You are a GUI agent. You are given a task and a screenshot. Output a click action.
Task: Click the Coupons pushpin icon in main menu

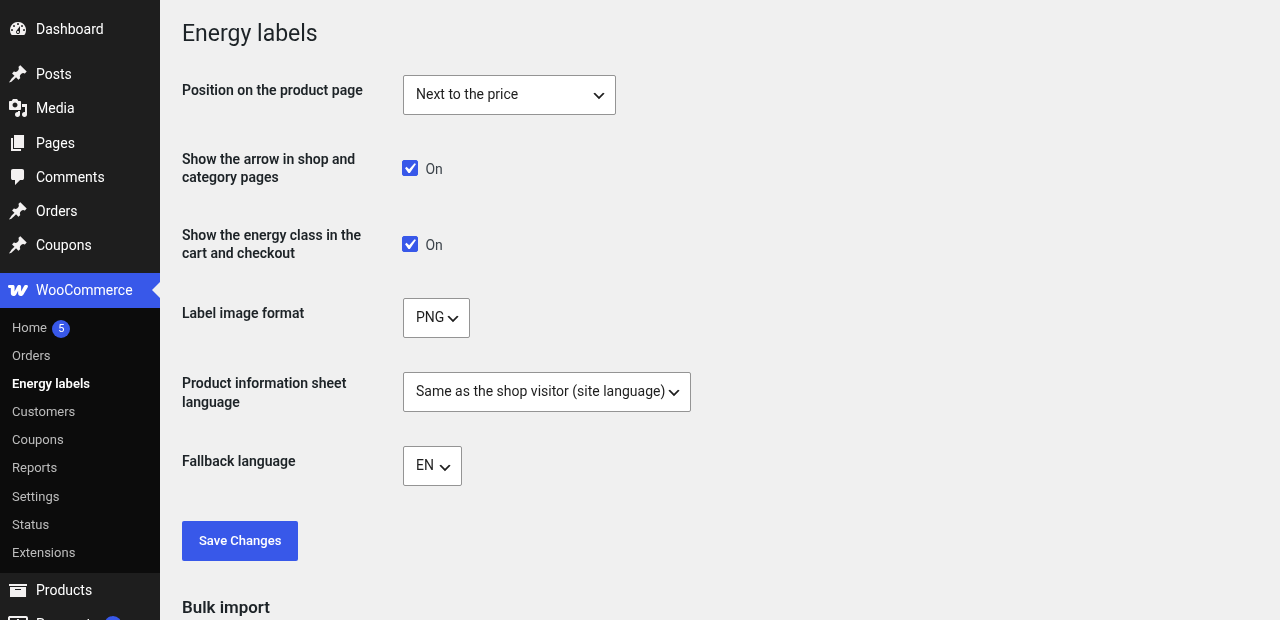[18, 245]
